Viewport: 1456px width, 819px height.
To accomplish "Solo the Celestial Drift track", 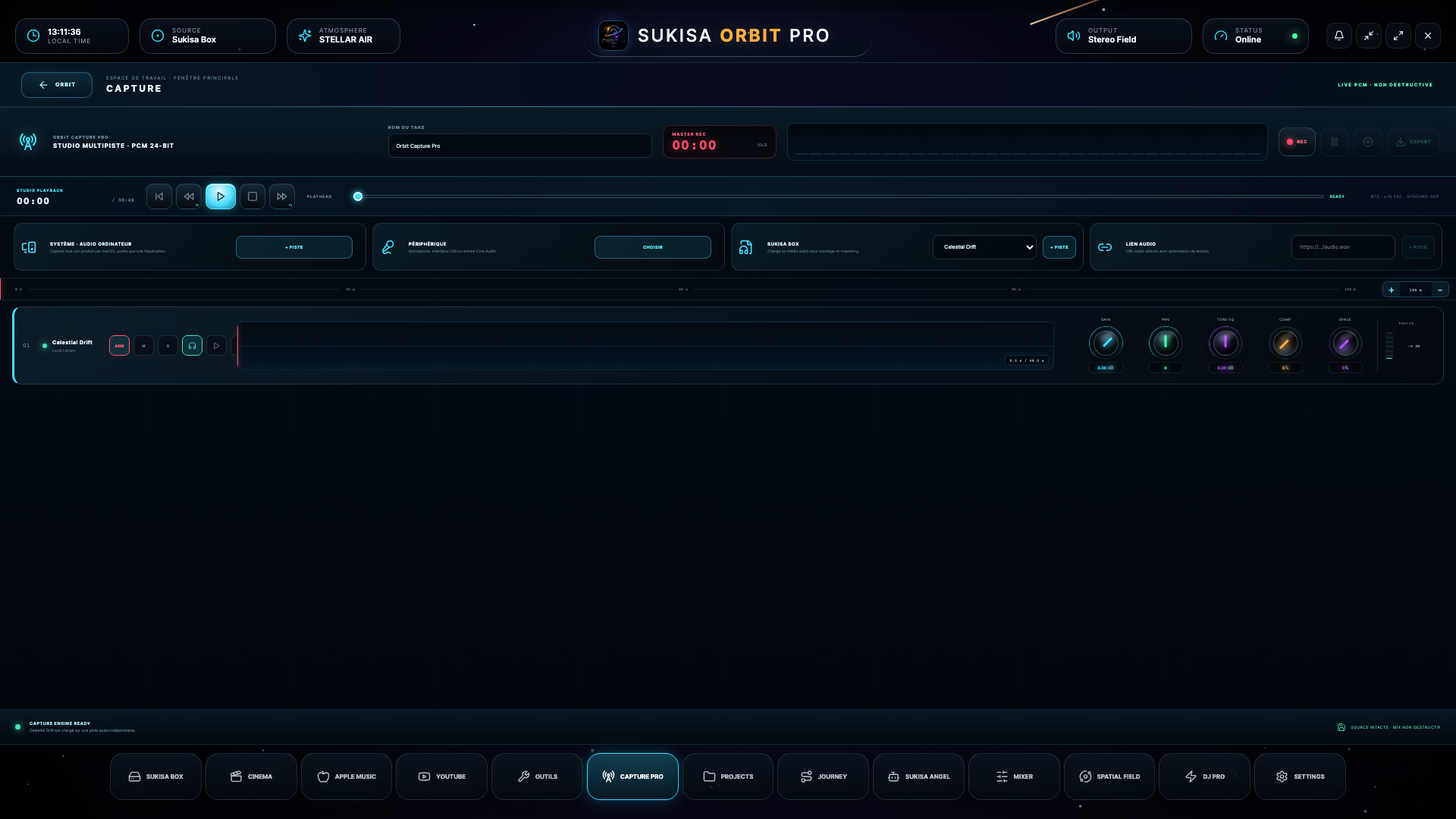I will [168, 346].
